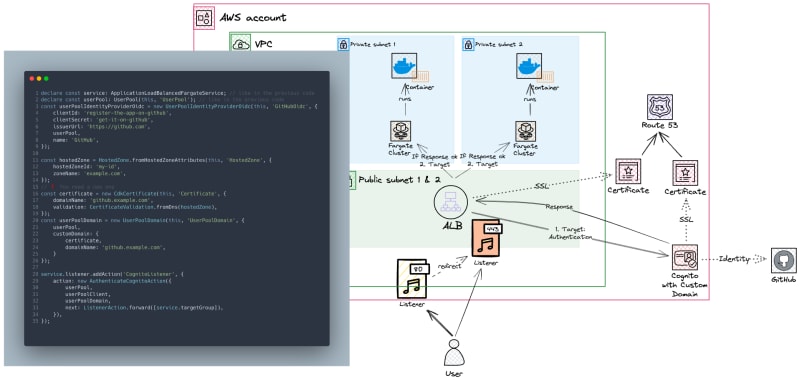Click the 'runs' label in Private subnet 1
Viewport: 800px width, 382px height.
405,99
